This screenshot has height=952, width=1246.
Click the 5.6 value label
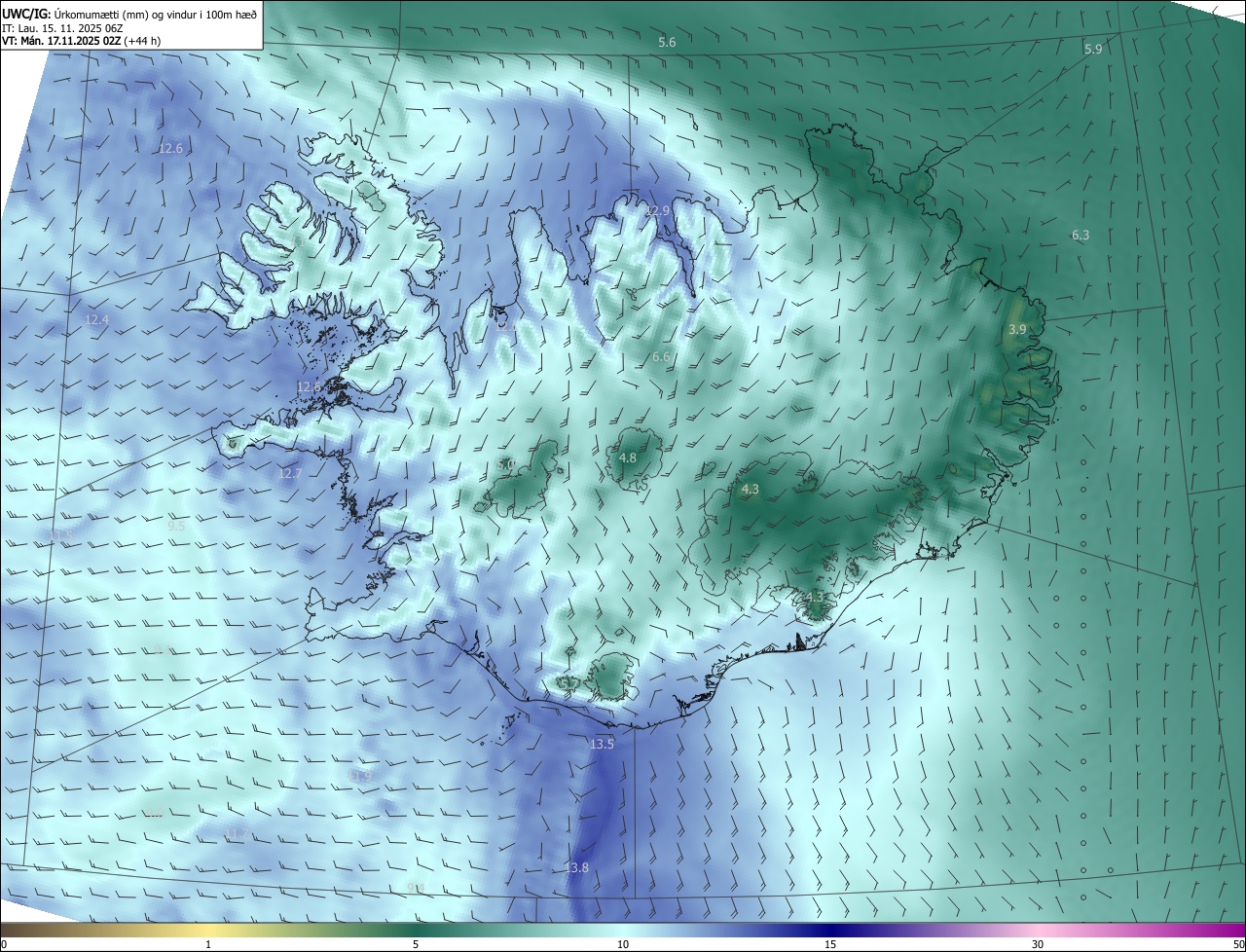(667, 42)
